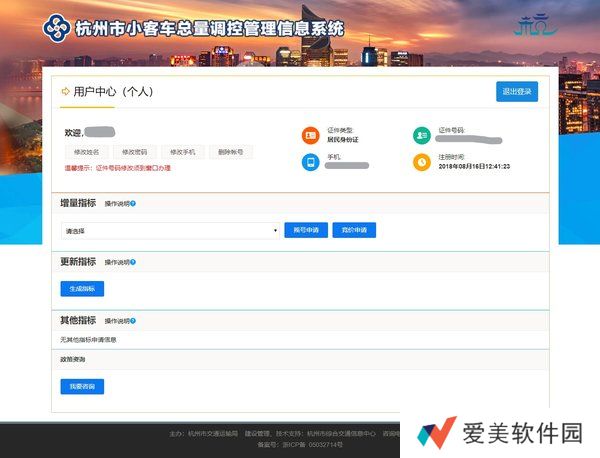
Task: Click the 更新指标 section heading
Action: [78, 262]
